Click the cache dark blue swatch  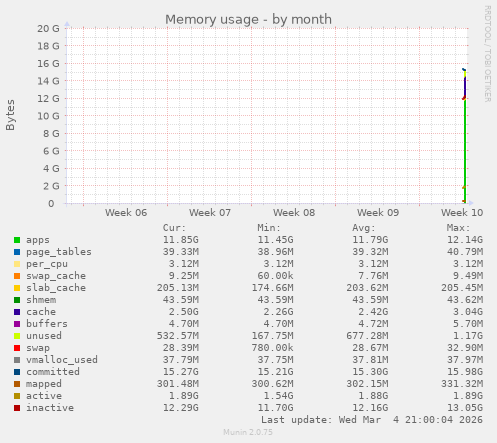(17, 312)
